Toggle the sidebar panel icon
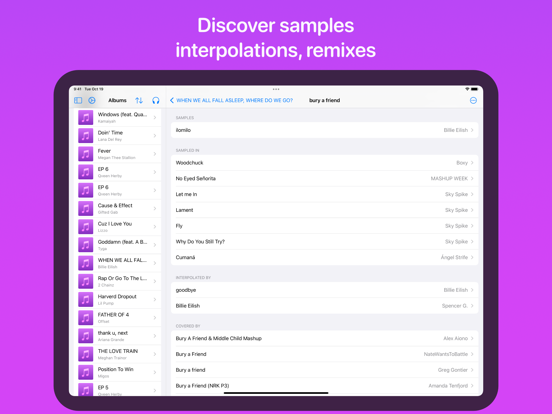The height and width of the screenshot is (414, 552). [x=78, y=100]
